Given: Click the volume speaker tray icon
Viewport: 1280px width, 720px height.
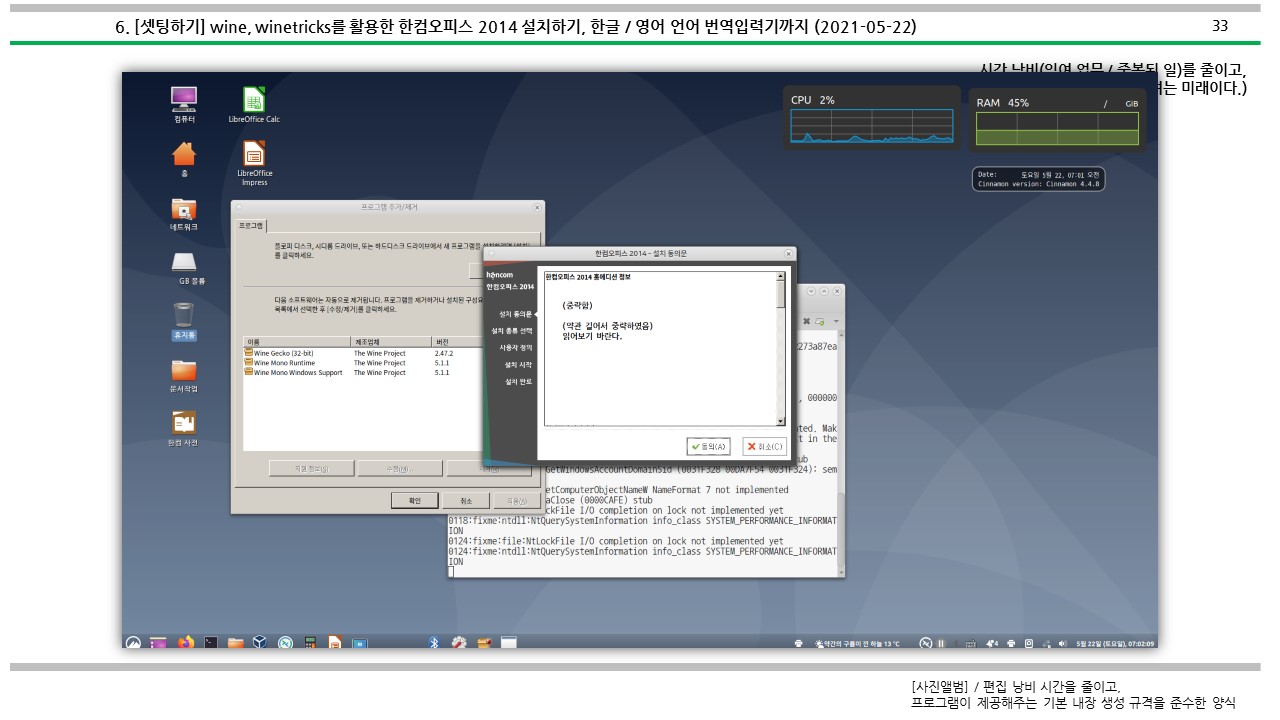Looking at the screenshot, I should (x=1062, y=643).
